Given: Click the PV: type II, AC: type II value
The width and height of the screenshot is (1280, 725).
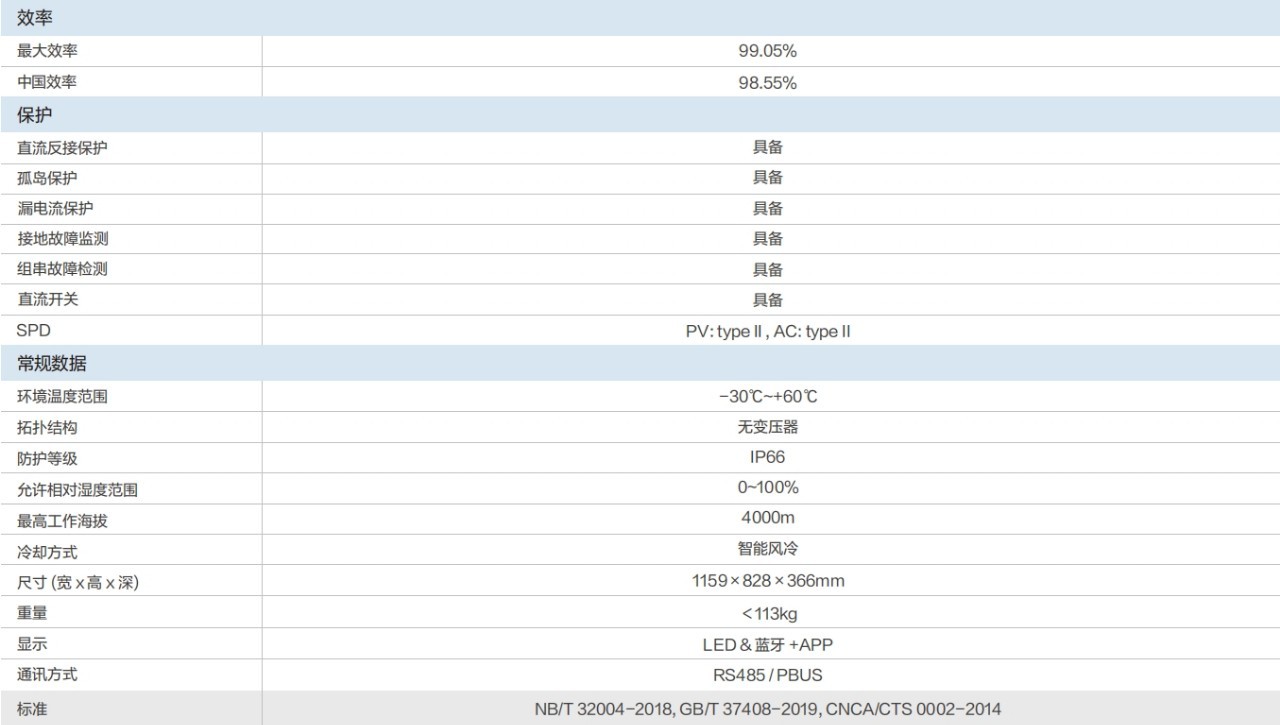Looking at the screenshot, I should (x=767, y=331).
